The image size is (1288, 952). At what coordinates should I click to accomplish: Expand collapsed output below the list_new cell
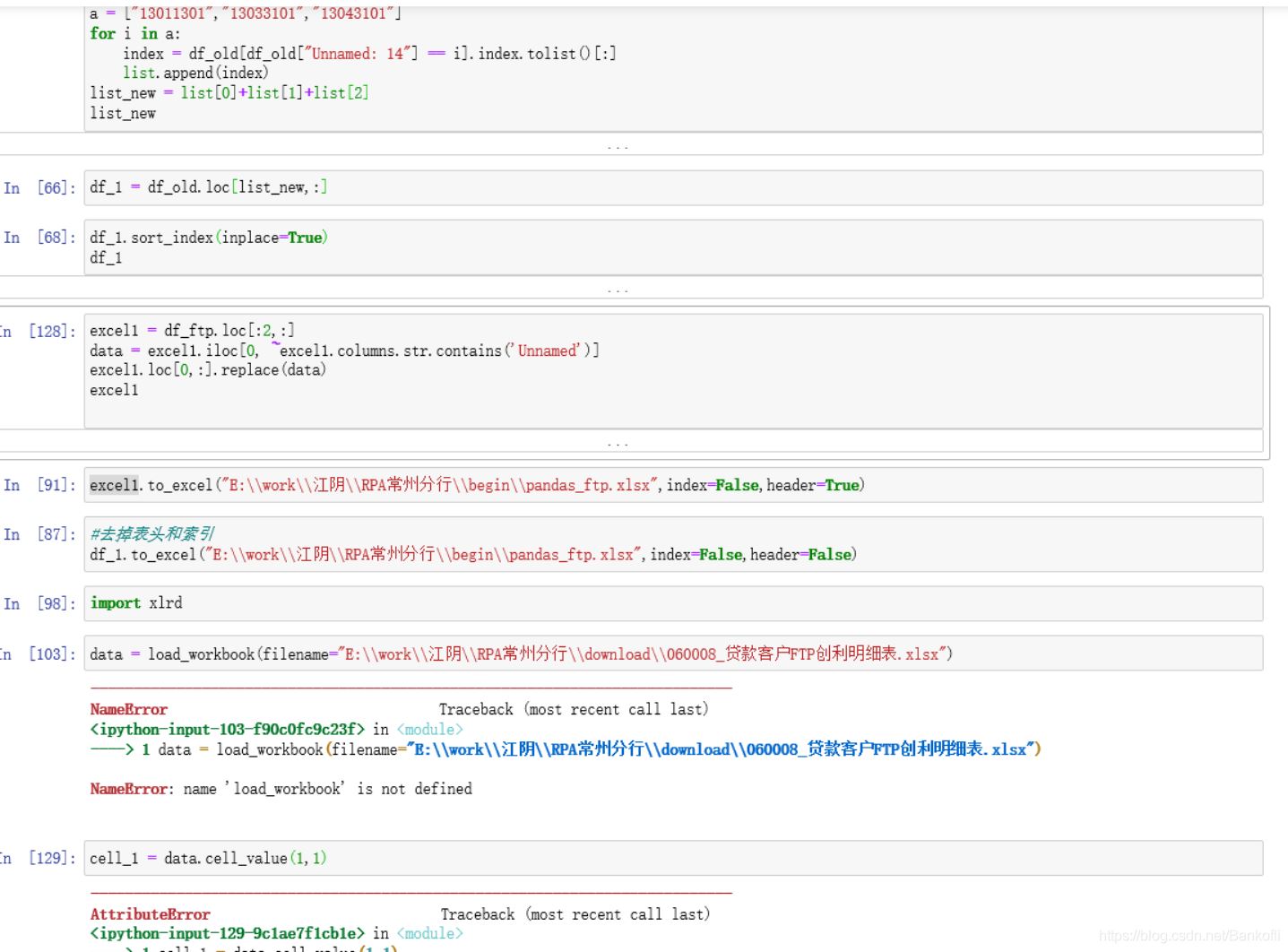click(x=631, y=144)
